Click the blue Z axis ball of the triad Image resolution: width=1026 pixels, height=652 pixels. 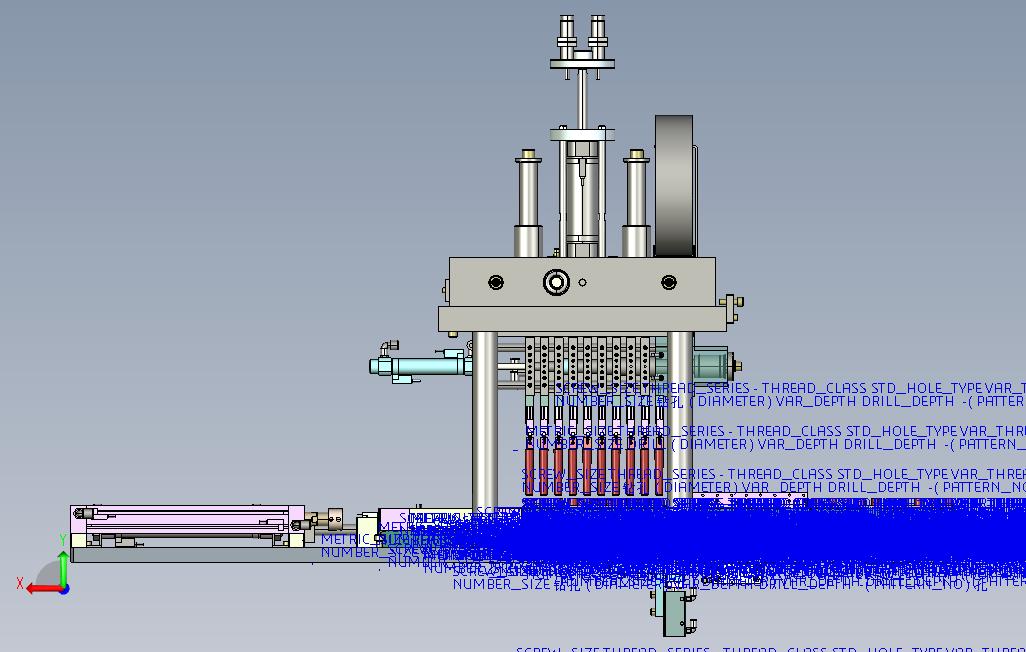pyautogui.click(x=64, y=589)
